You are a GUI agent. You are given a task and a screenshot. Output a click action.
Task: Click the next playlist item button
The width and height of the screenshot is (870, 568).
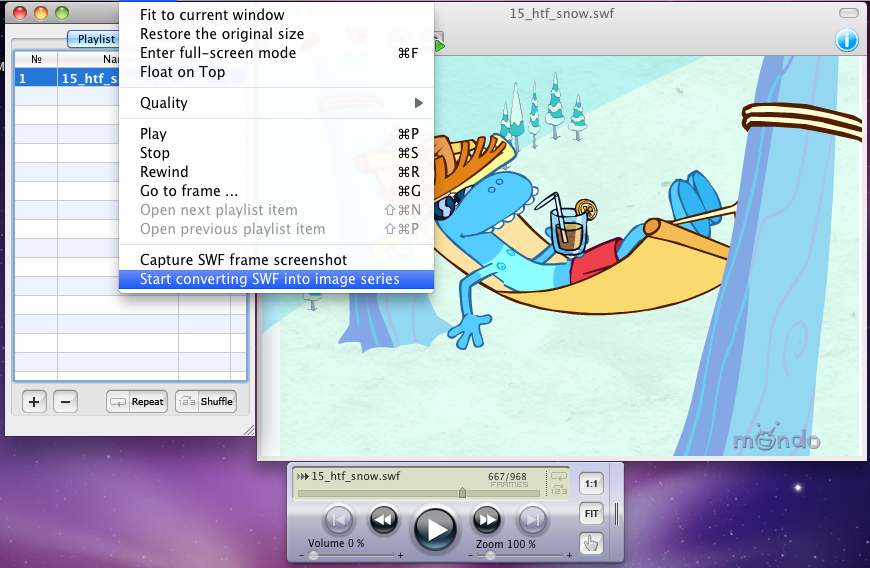pyautogui.click(x=532, y=520)
